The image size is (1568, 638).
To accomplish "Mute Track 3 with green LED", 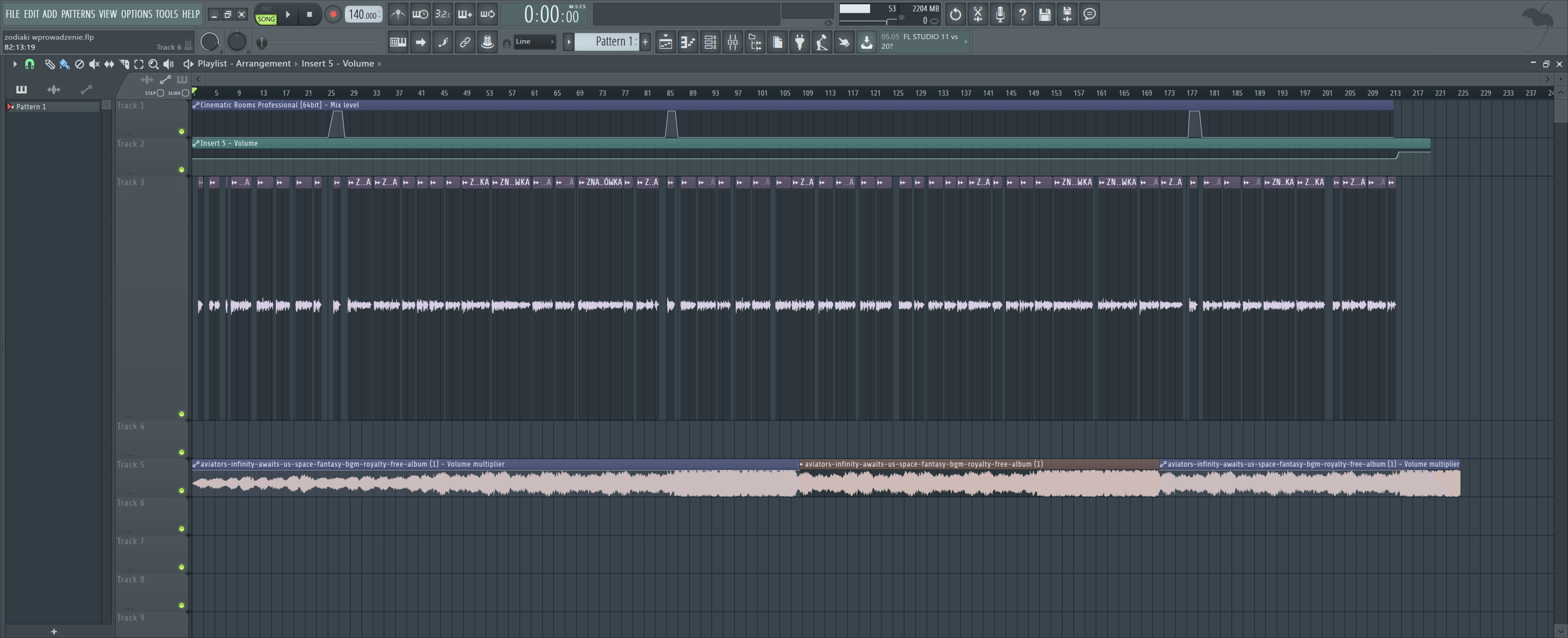I will pos(181,414).
